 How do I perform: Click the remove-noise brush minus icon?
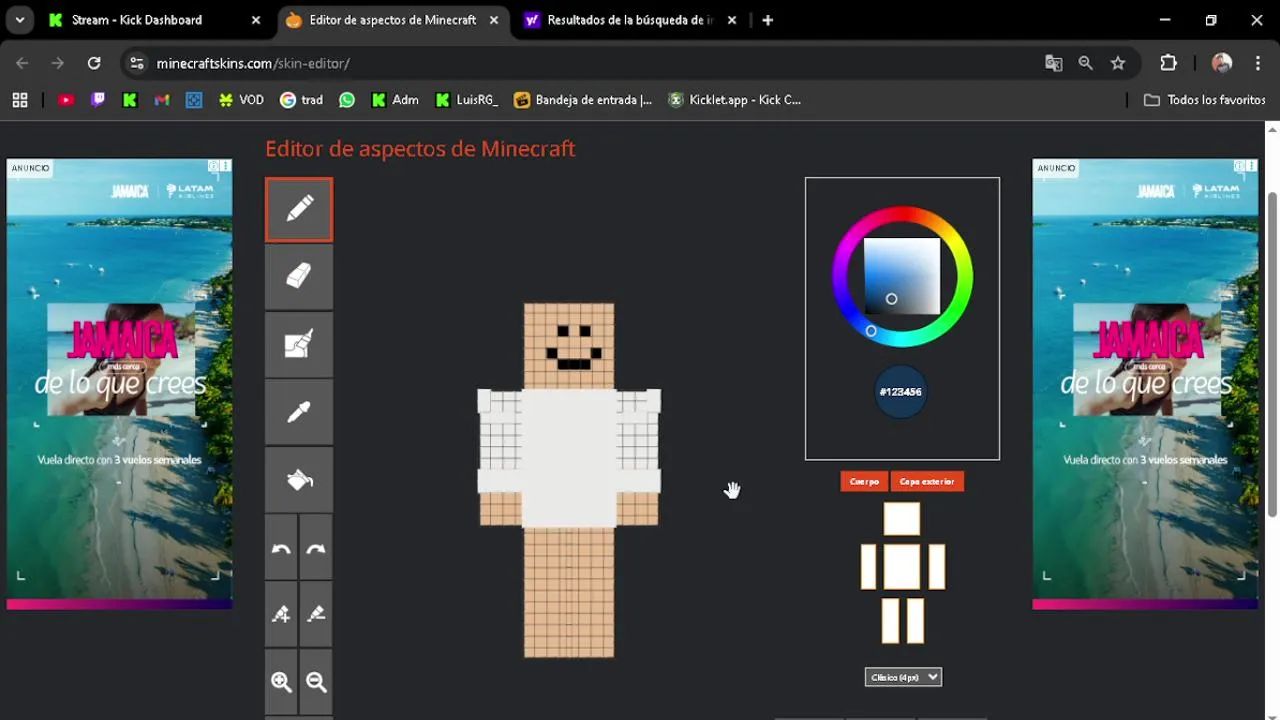tap(316, 615)
